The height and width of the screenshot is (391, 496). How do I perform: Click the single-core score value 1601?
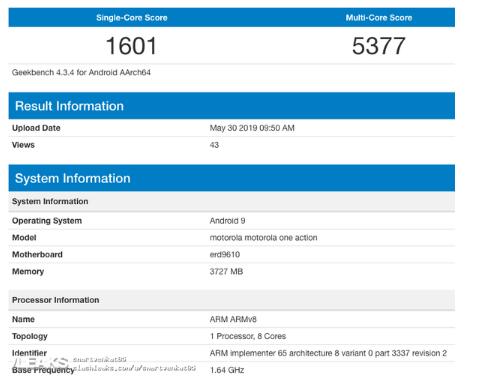[131, 46]
